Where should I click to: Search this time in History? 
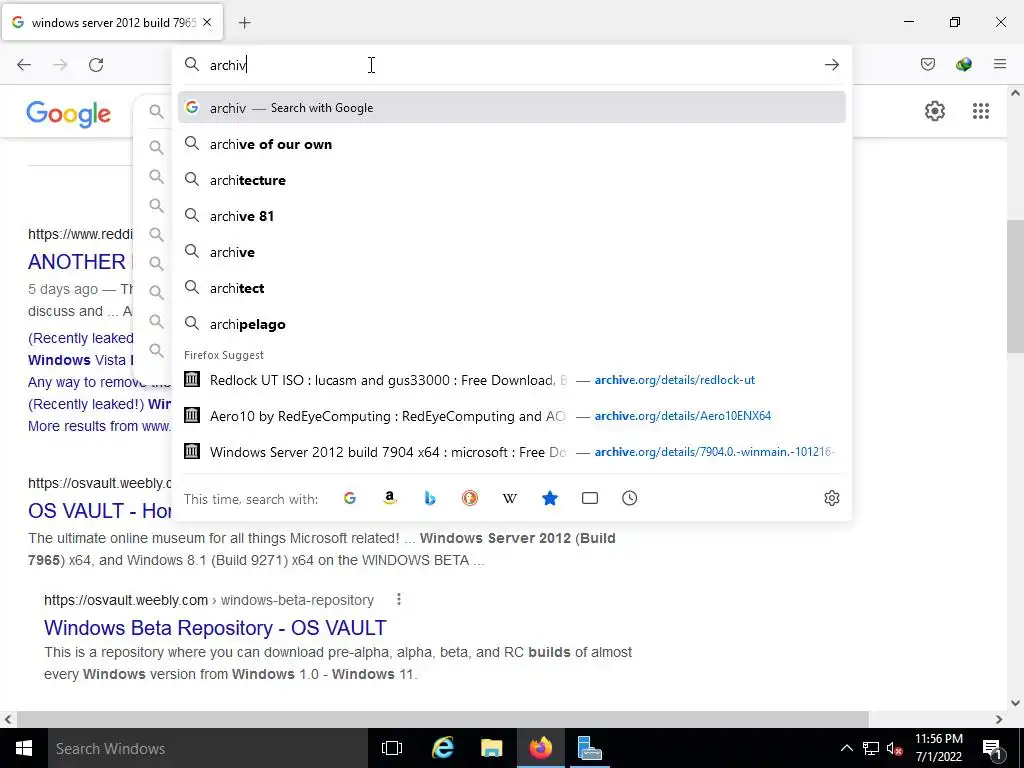point(630,498)
